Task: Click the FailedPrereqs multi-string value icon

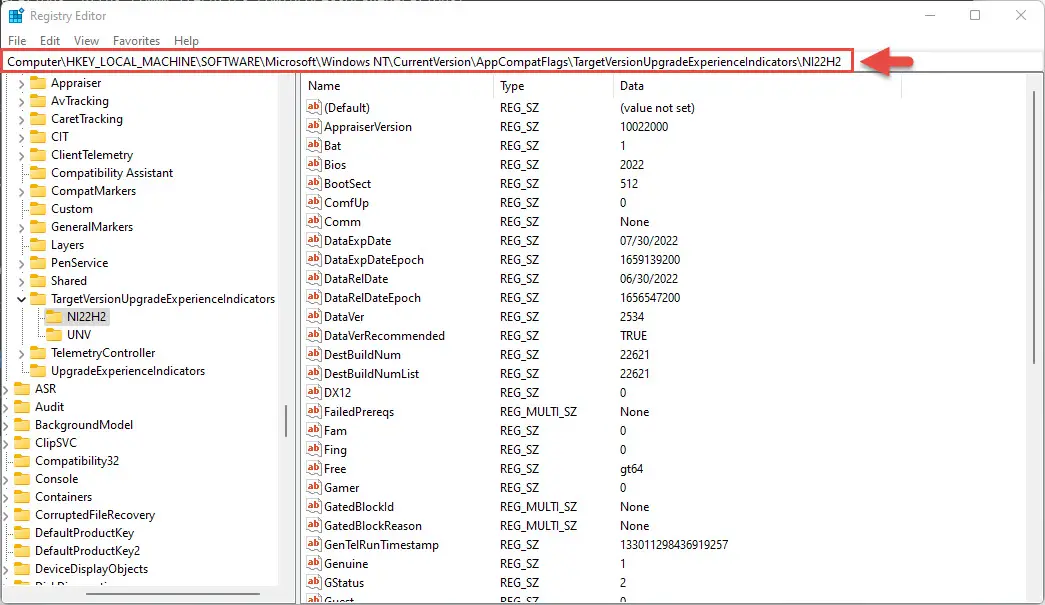Action: 314,411
